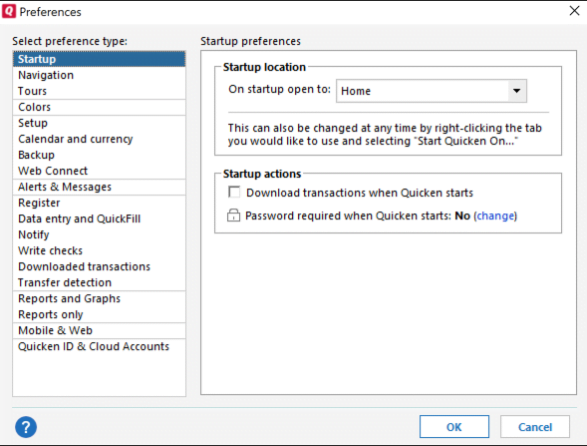Select Startup preference type

(x=99, y=59)
